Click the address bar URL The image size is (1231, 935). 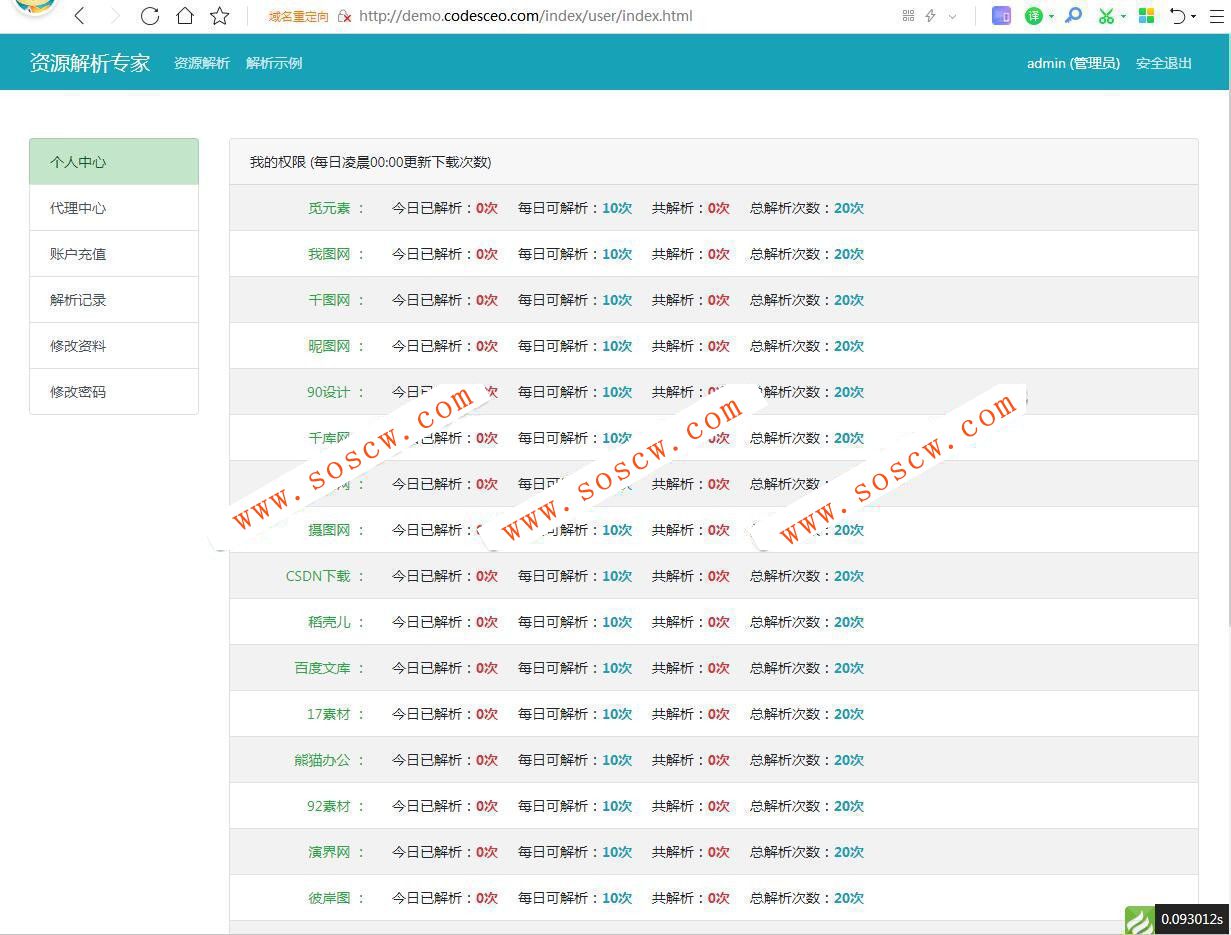[525, 16]
